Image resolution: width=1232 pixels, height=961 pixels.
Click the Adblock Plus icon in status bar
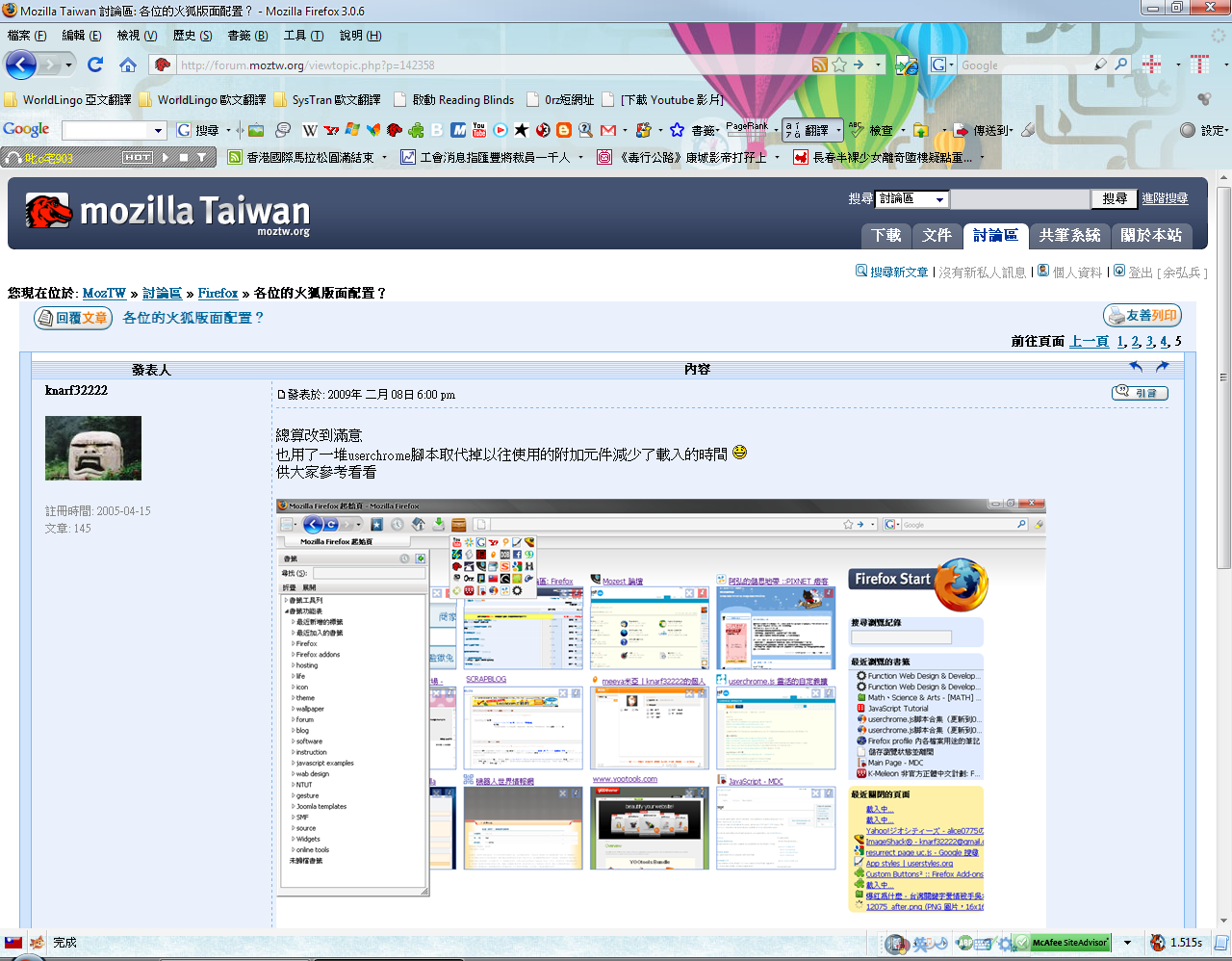[x=964, y=944]
